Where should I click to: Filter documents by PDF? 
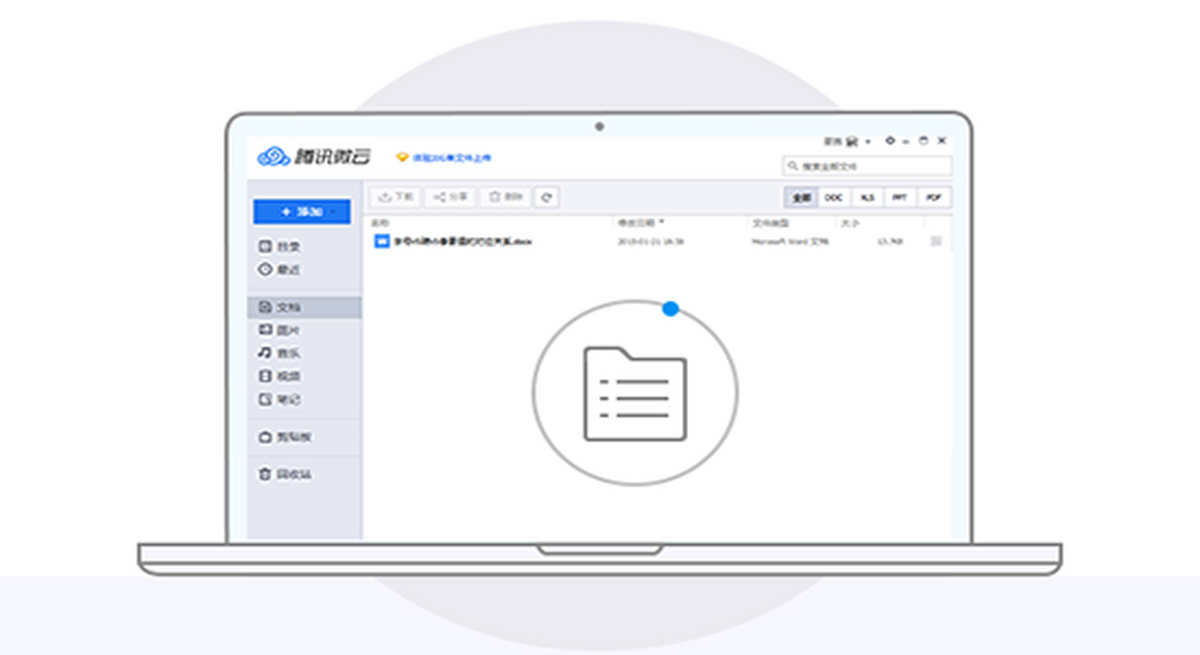coord(935,198)
